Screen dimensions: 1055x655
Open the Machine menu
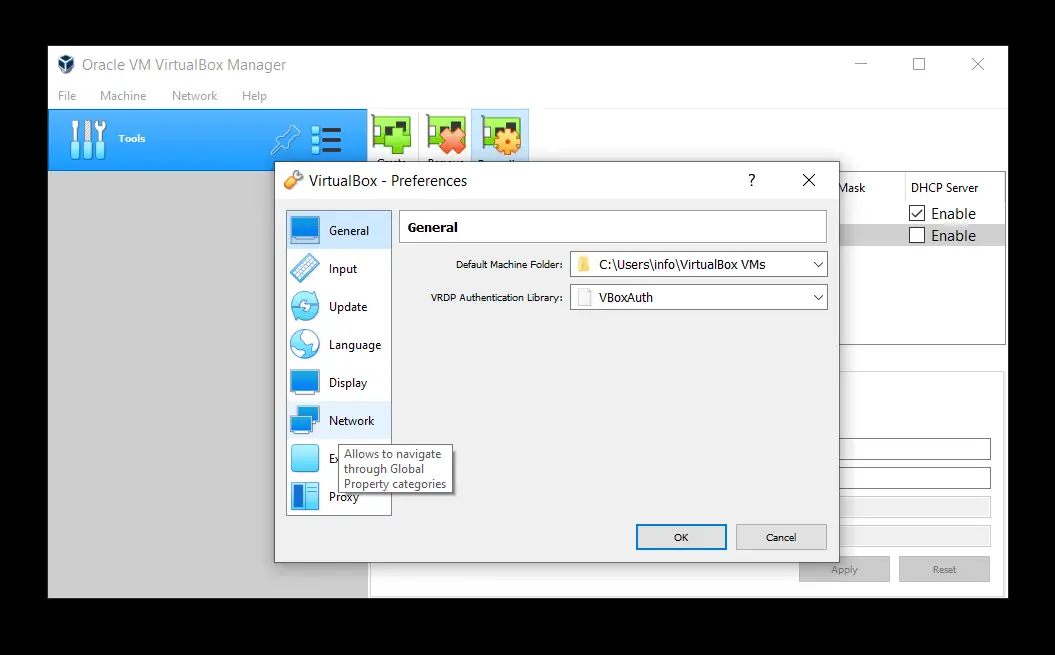pos(123,96)
